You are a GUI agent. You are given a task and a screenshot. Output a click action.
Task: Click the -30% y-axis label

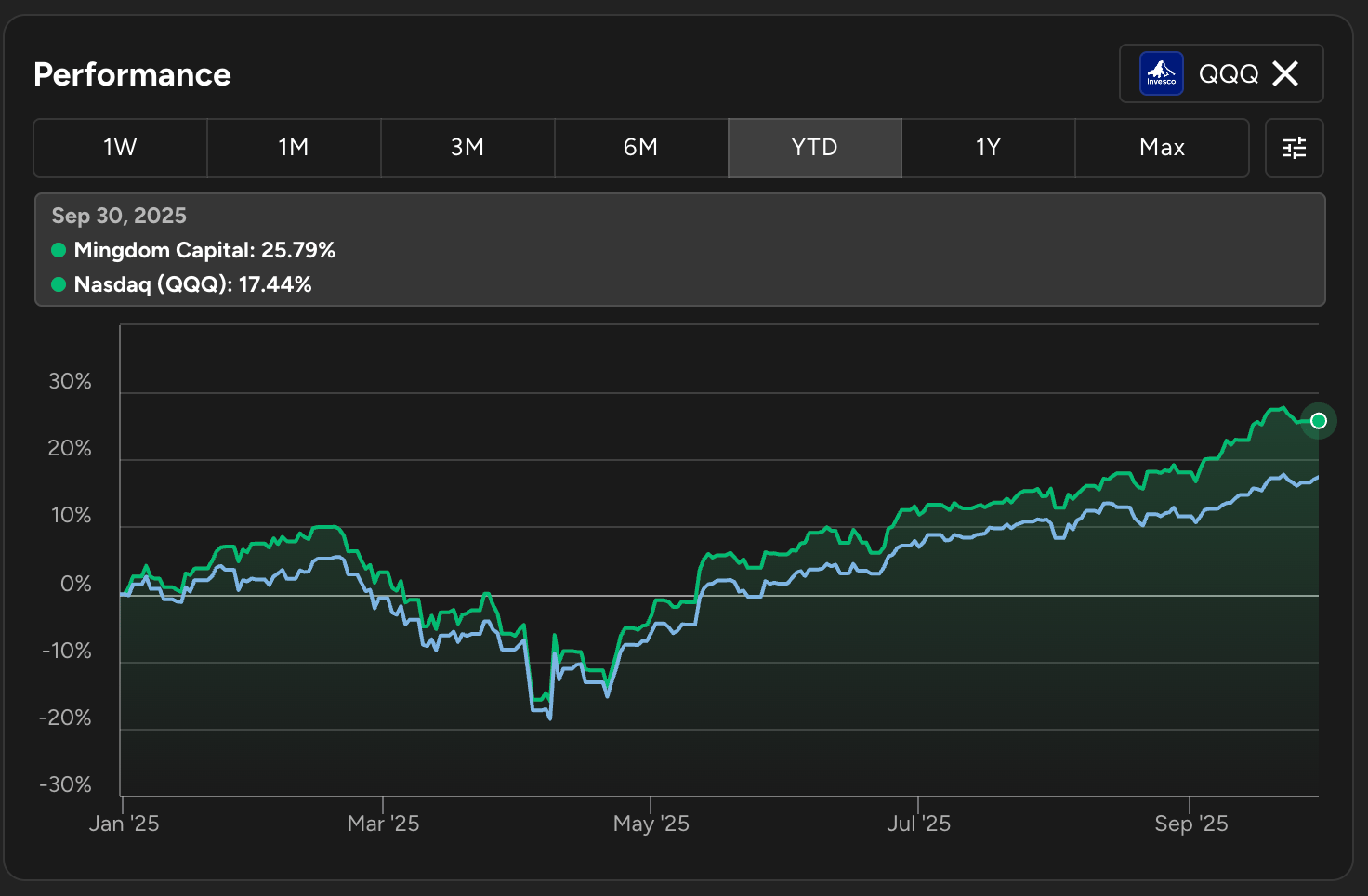tap(66, 784)
